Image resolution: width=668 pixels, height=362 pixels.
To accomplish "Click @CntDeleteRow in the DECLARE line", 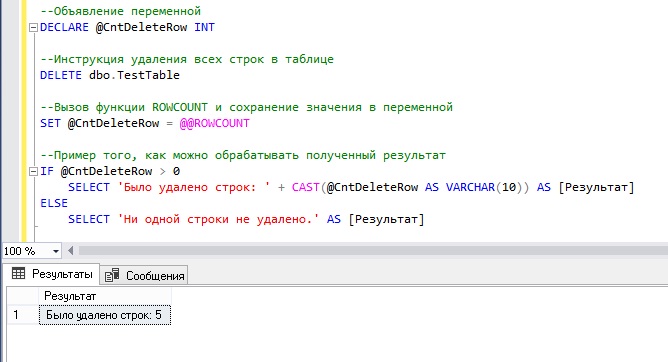I will point(141,27).
